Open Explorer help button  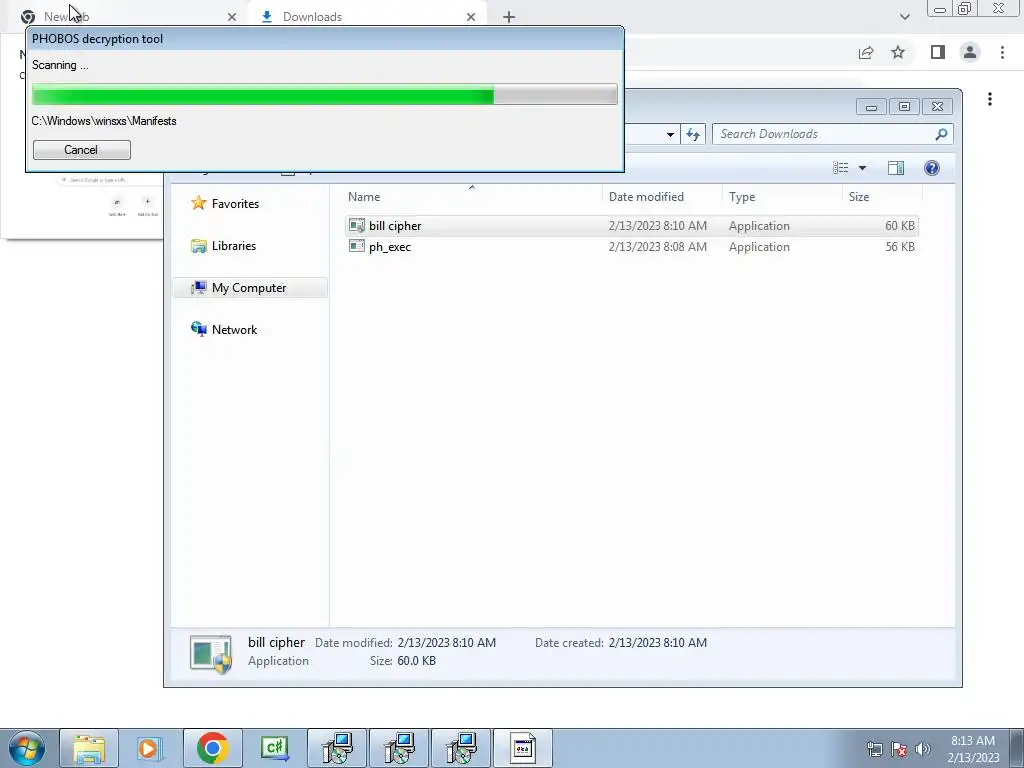(x=932, y=168)
